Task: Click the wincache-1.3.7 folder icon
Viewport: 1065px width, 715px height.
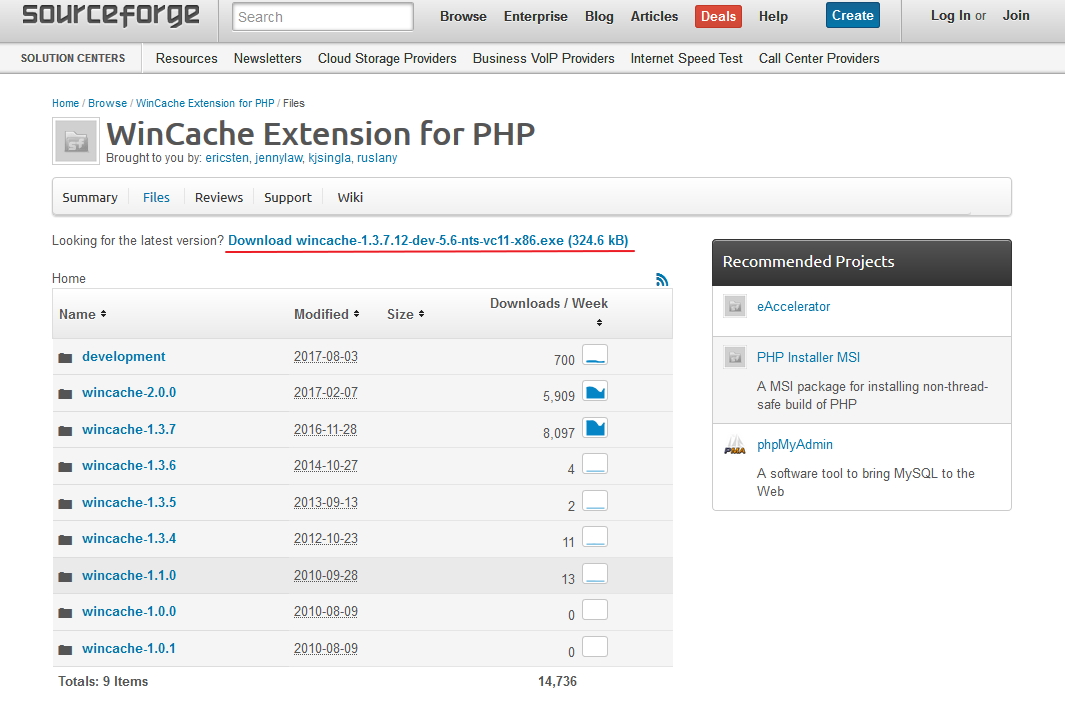Action: click(65, 430)
